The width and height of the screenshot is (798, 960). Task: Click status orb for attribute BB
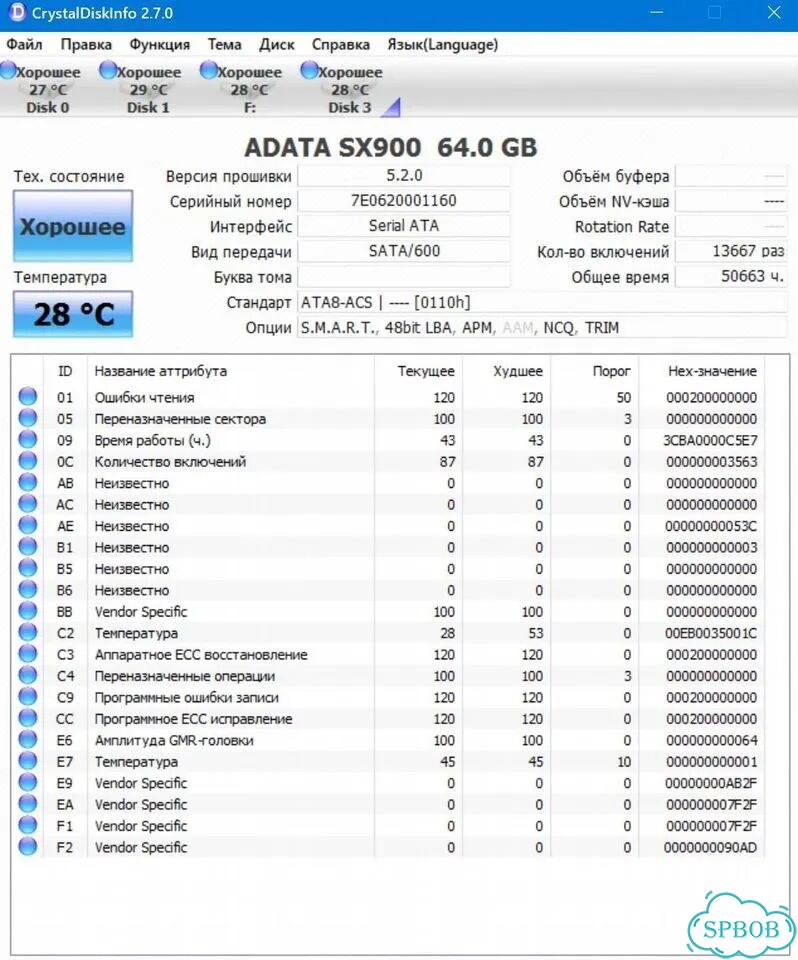(x=28, y=611)
